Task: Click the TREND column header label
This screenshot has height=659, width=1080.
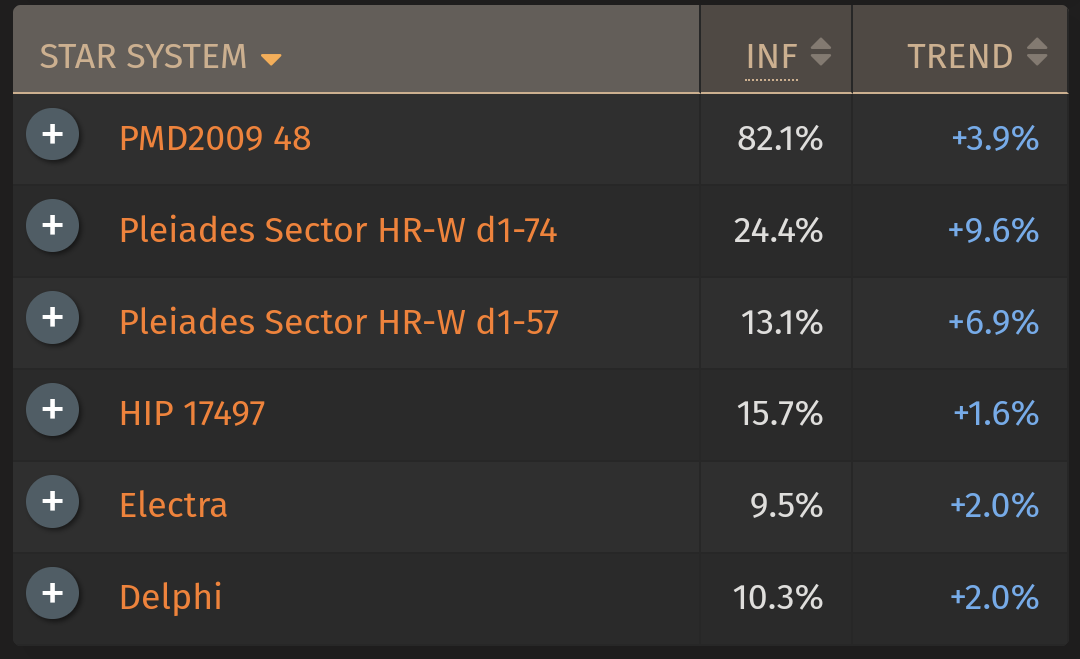Action: coord(959,56)
